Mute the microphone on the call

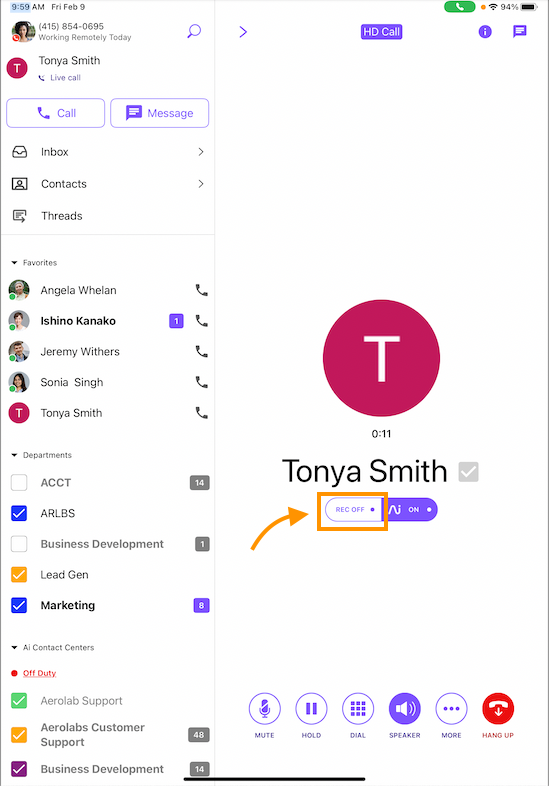264,708
